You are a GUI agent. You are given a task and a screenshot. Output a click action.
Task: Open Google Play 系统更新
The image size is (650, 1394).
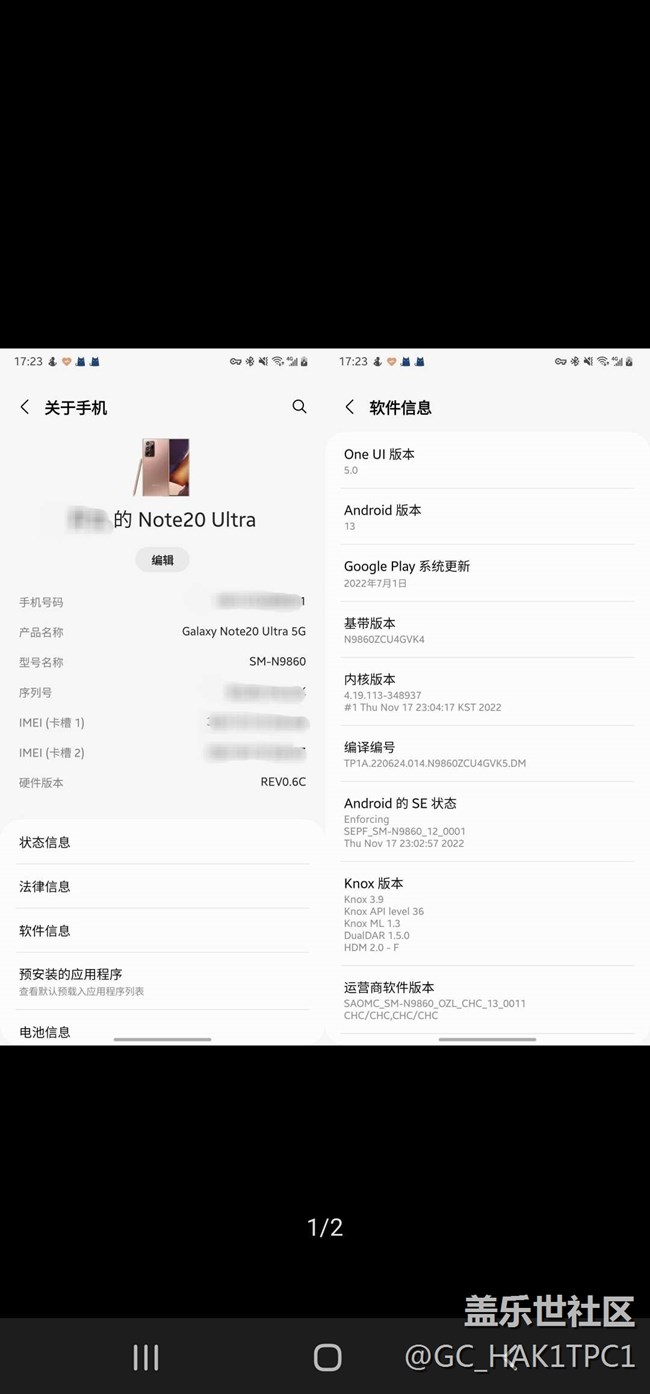pyautogui.click(x=488, y=573)
